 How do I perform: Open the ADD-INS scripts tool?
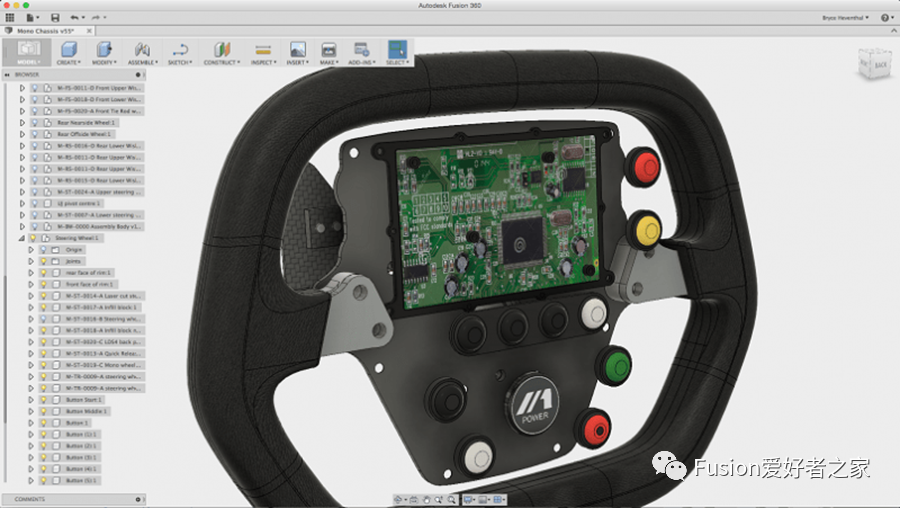pos(361,52)
